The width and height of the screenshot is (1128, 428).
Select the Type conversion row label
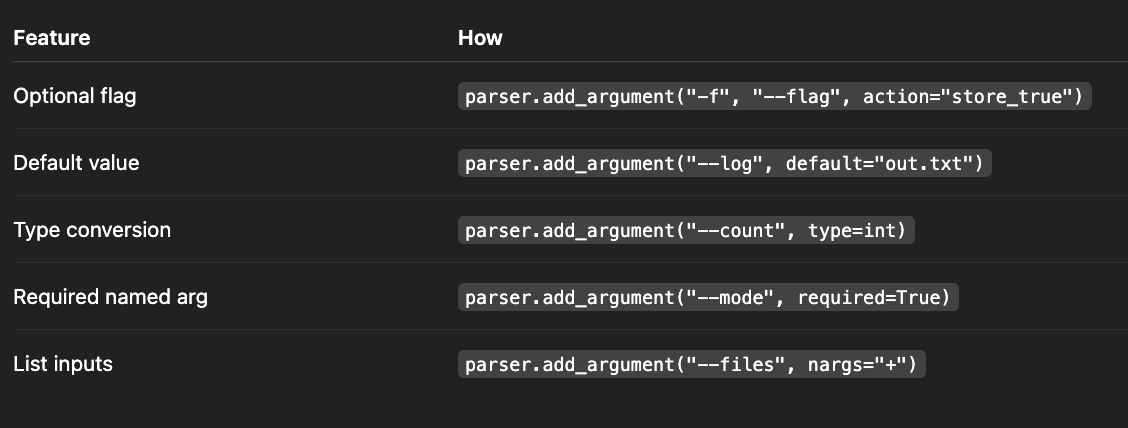[x=92, y=230]
